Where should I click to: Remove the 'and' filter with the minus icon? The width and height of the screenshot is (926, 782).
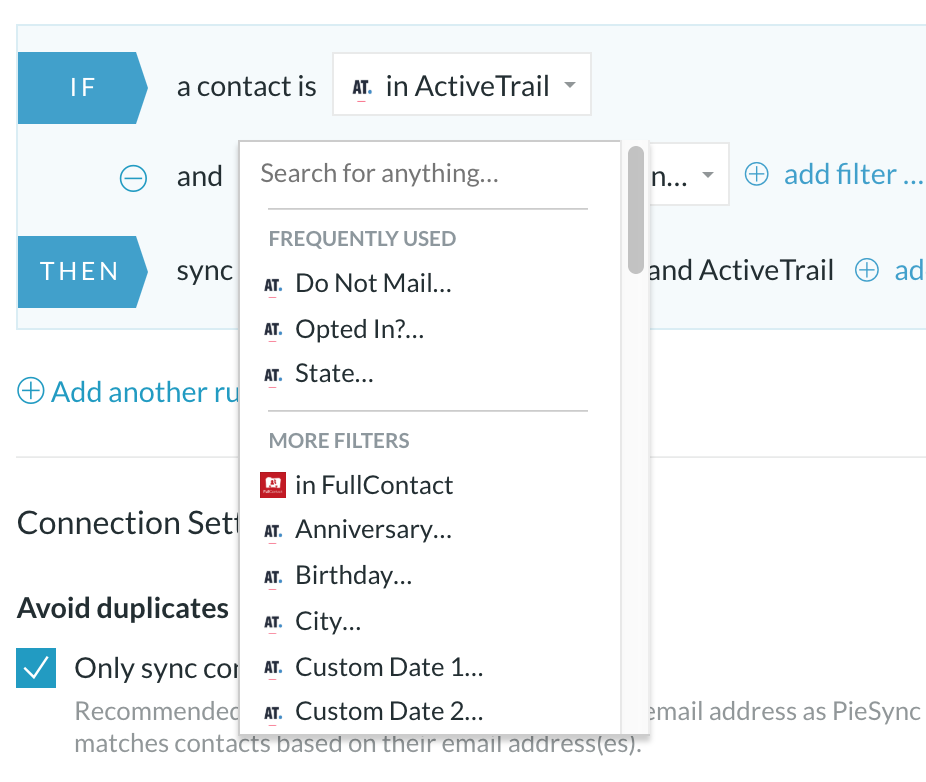tap(133, 178)
